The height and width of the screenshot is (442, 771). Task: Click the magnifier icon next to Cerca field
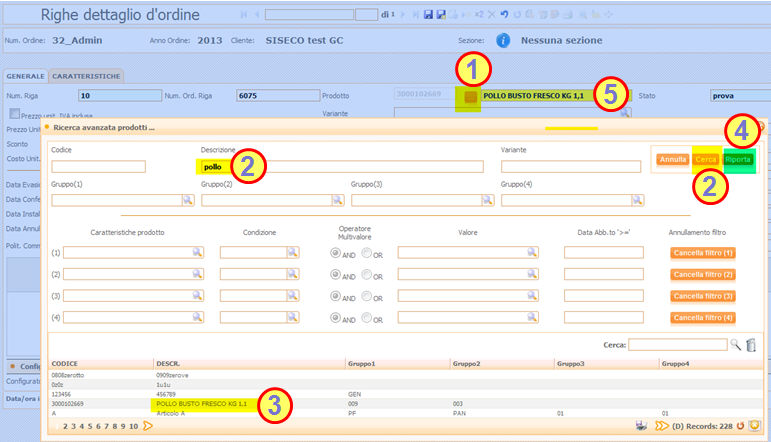coord(735,344)
